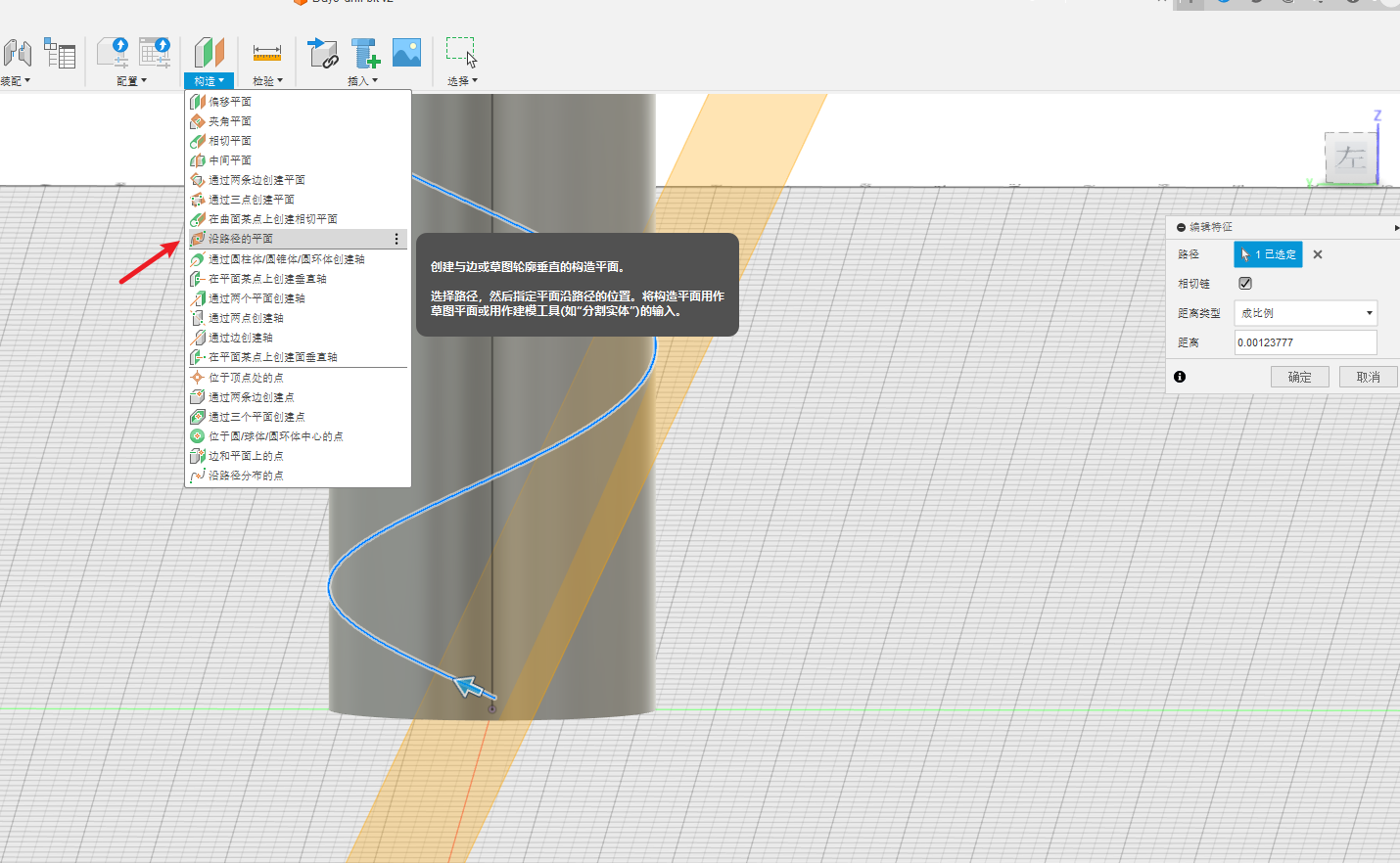Clear path selection with the X icon
This screenshot has height=863, width=1400.
click(x=1318, y=254)
